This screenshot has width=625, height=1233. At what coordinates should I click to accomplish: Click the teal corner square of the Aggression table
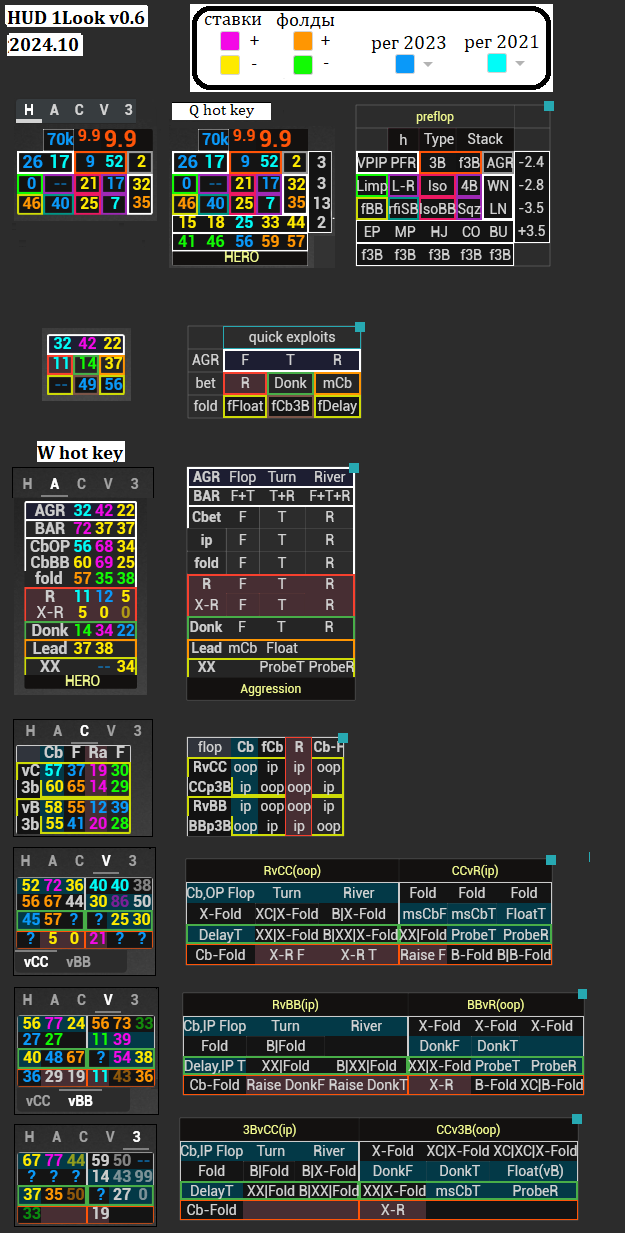353,467
